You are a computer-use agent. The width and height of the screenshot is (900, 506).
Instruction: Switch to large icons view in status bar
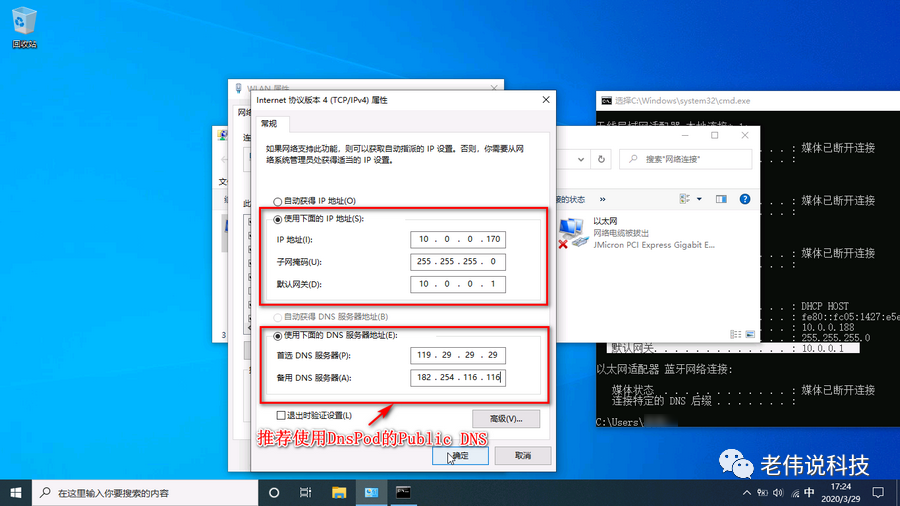tap(750, 334)
